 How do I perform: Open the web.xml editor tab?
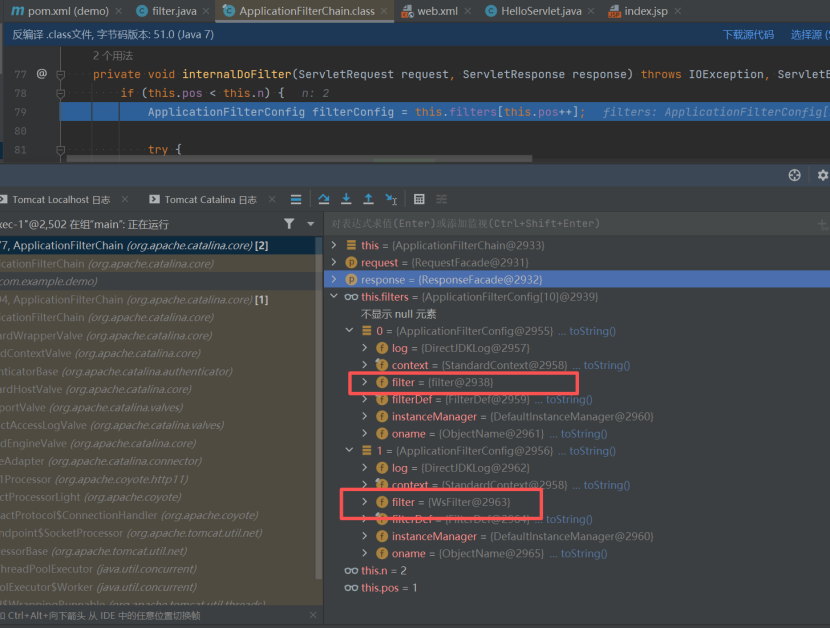430,11
